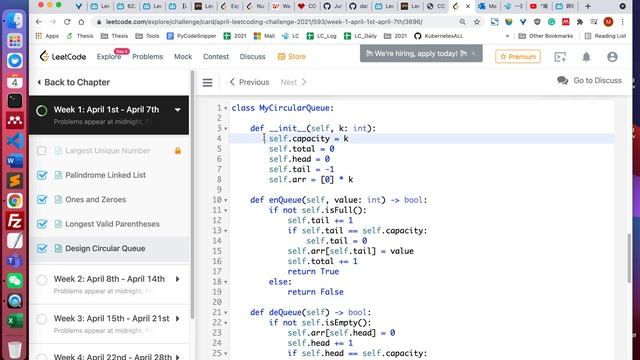Fold the class MyCircularQueue at line 1
Screen dimensions: 640x360
pos(226,109)
